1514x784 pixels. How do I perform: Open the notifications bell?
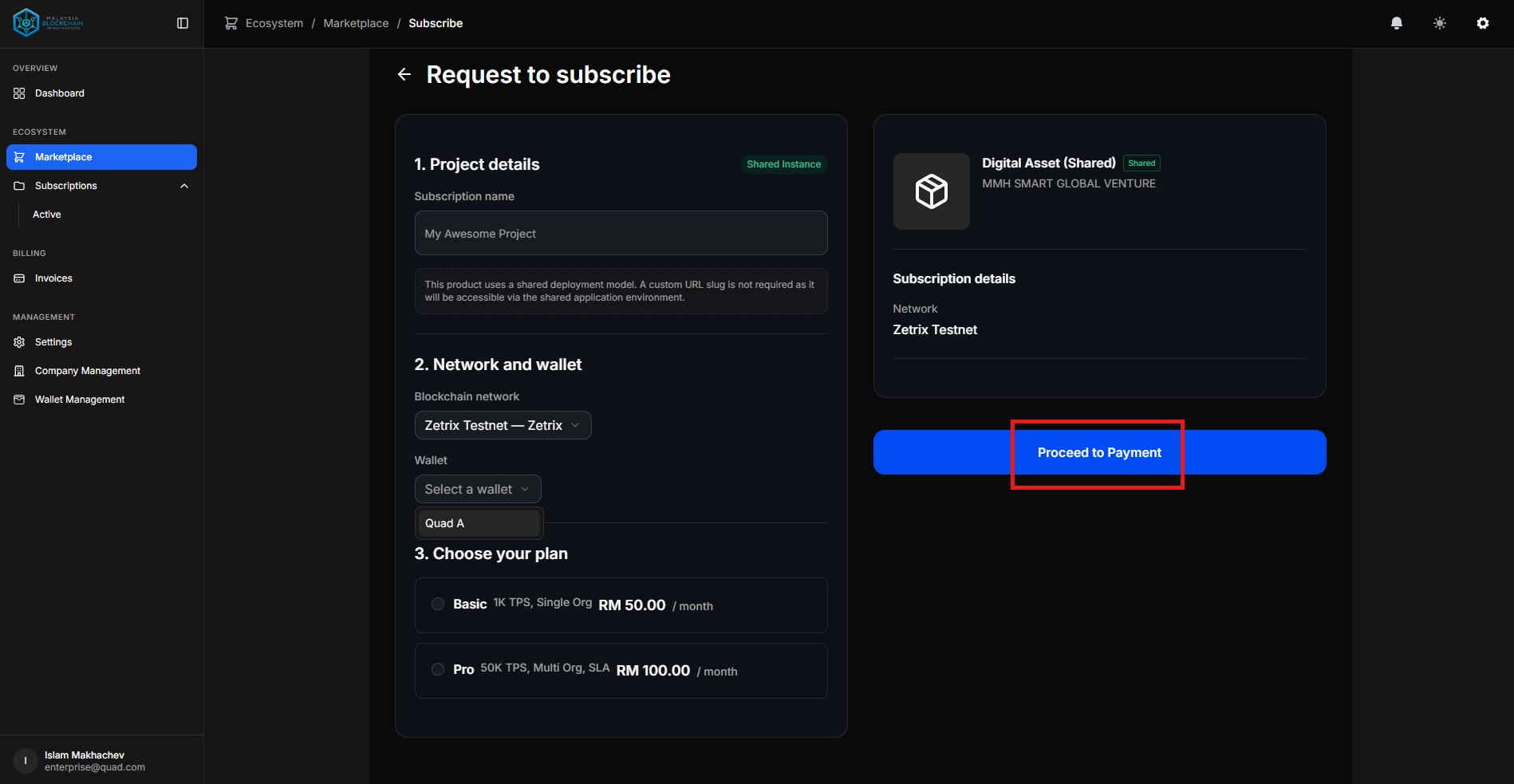click(1396, 23)
